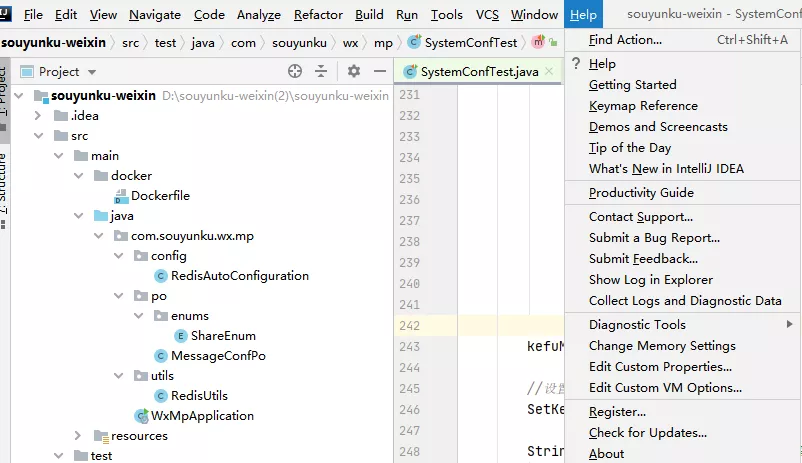Collapse the utils package

point(119,376)
